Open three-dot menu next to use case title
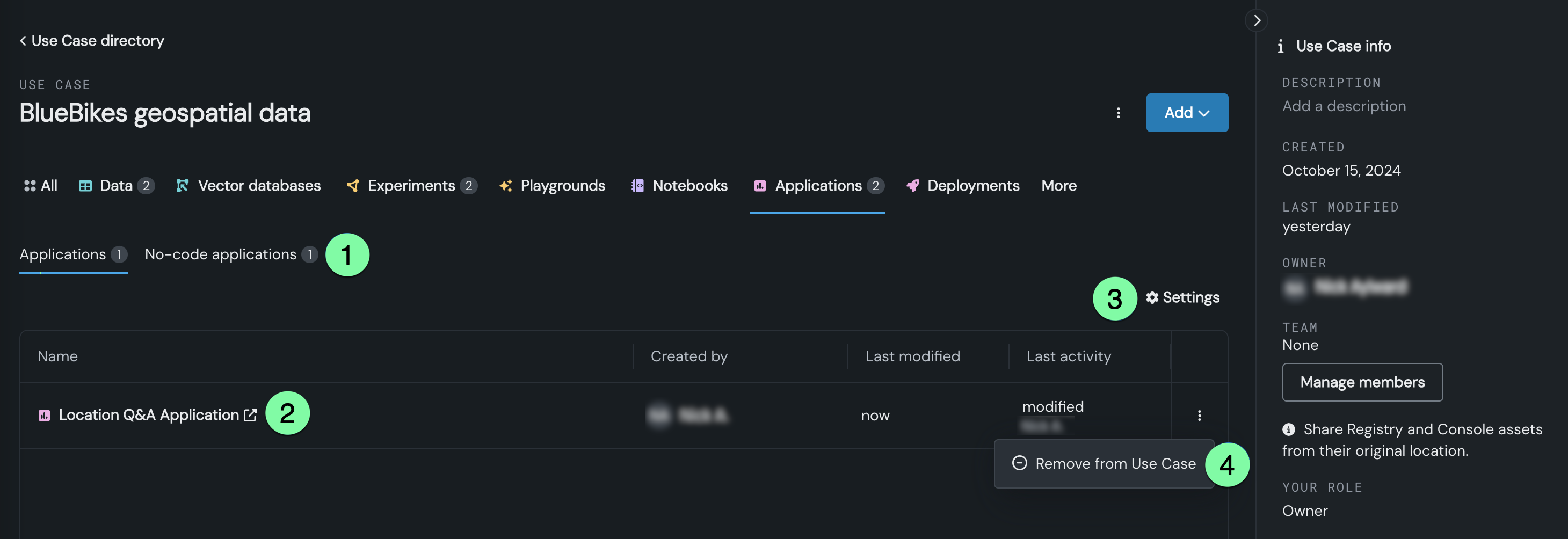 (1118, 113)
